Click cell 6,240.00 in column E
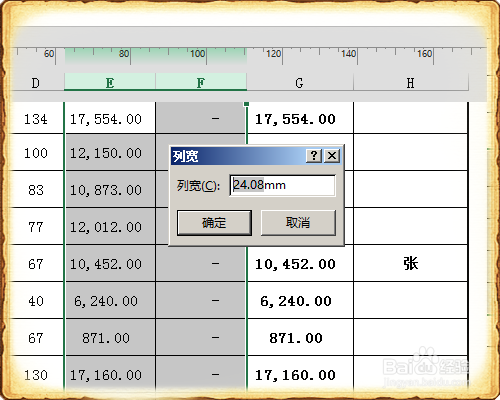This screenshot has height=400, width=500. coord(110,301)
